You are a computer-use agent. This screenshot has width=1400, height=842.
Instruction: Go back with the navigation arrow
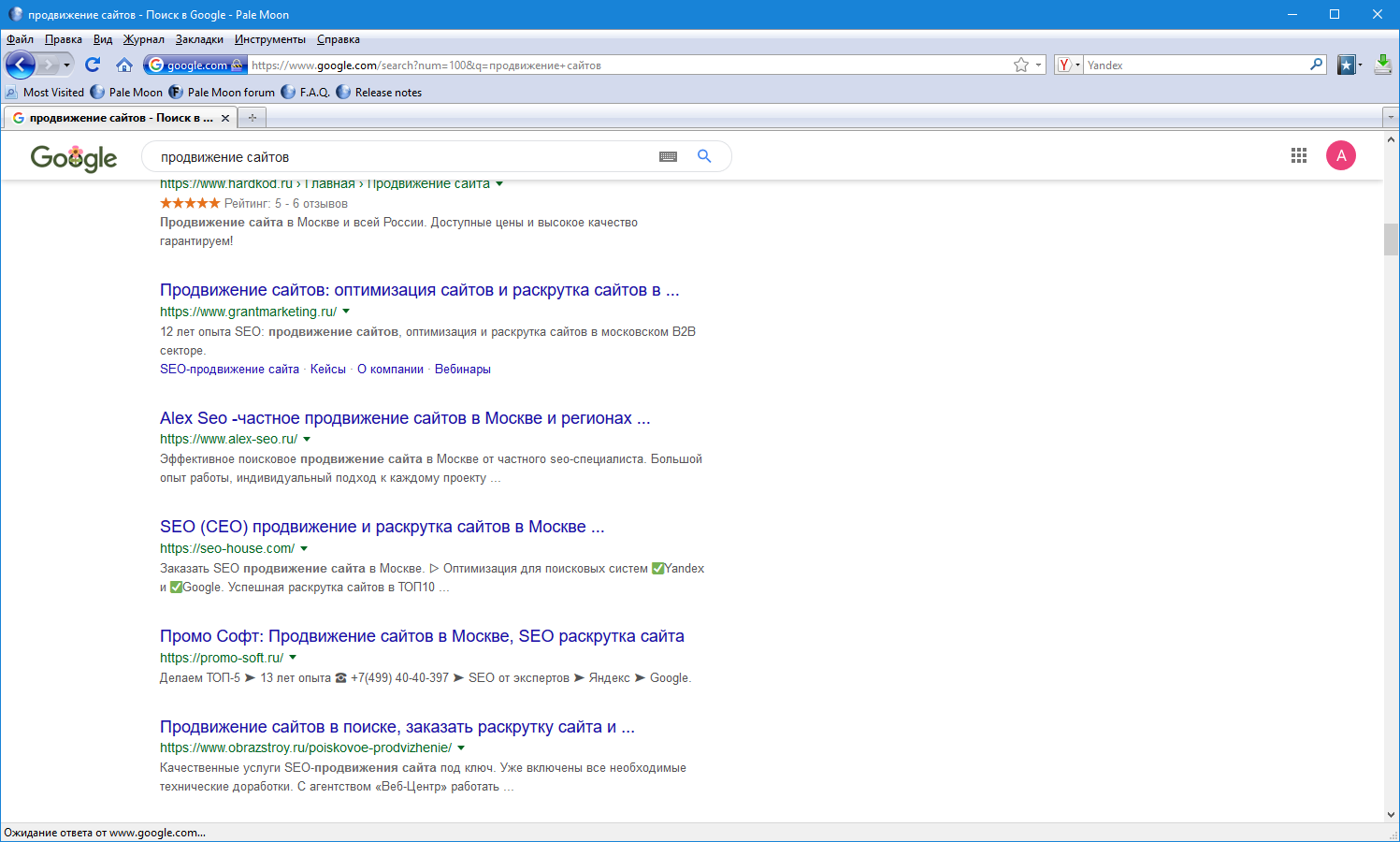pyautogui.click(x=21, y=65)
